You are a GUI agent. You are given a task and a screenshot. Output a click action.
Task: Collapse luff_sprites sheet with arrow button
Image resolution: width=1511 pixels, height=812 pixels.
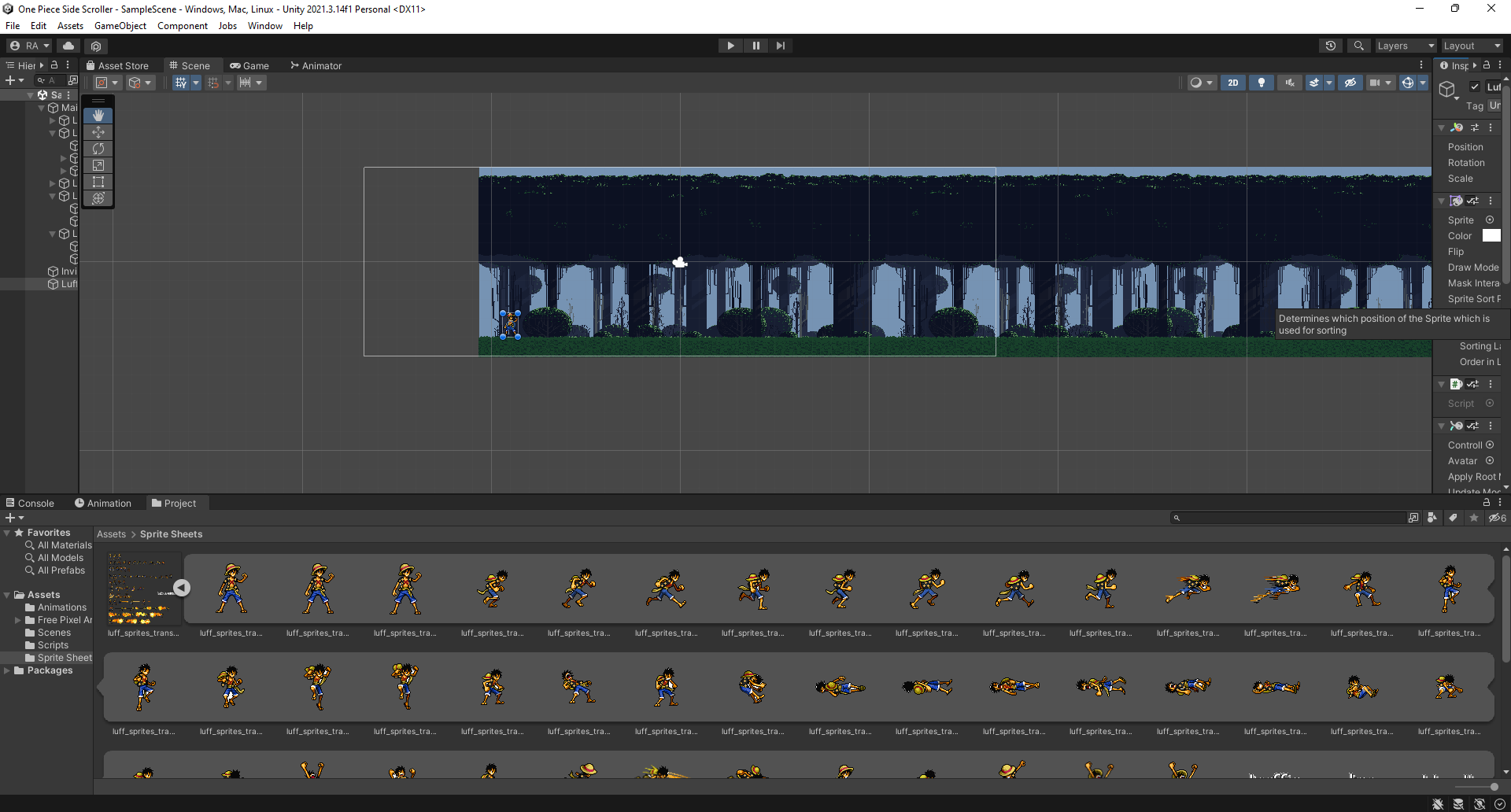coord(182,588)
